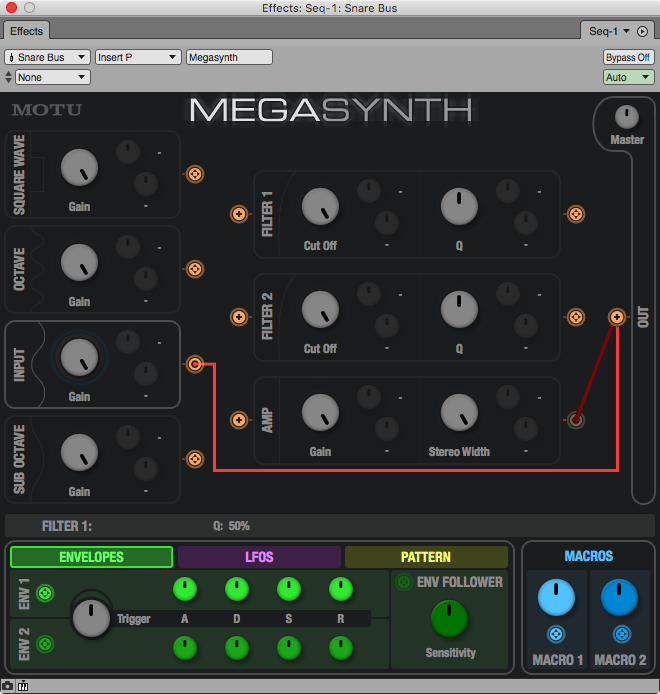
Task: Click the Master volume knob
Action: pyautogui.click(x=627, y=117)
